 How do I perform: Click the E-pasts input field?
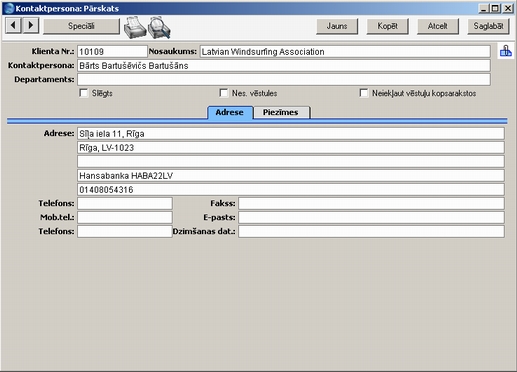click(371, 217)
